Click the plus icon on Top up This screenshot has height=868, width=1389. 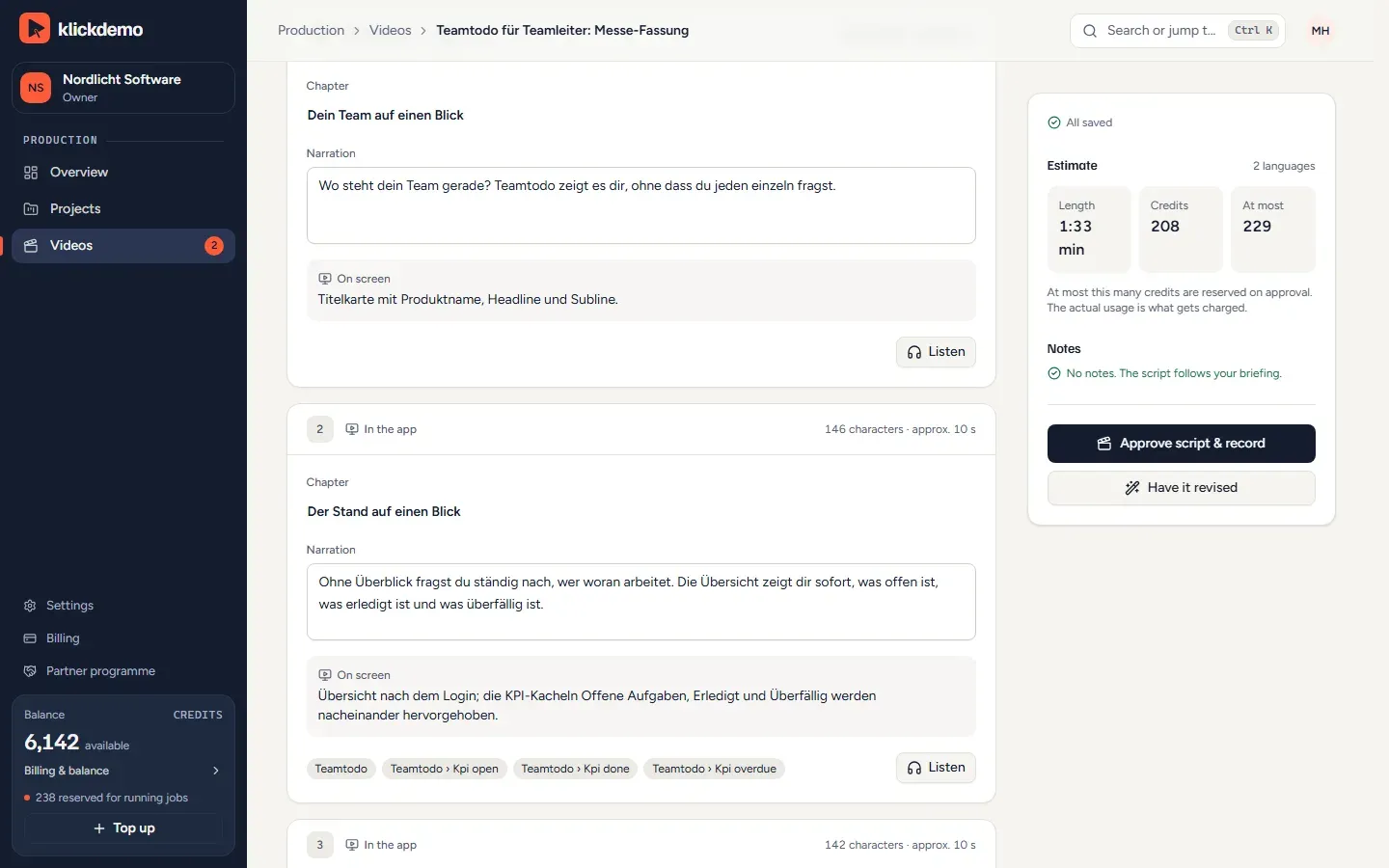(99, 828)
